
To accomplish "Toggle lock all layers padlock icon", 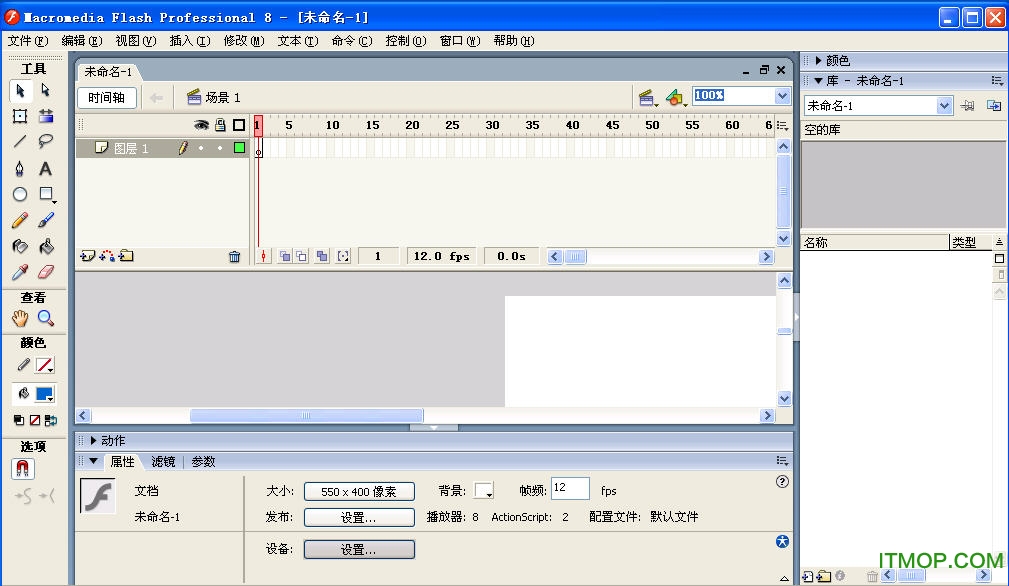I will tap(220, 125).
